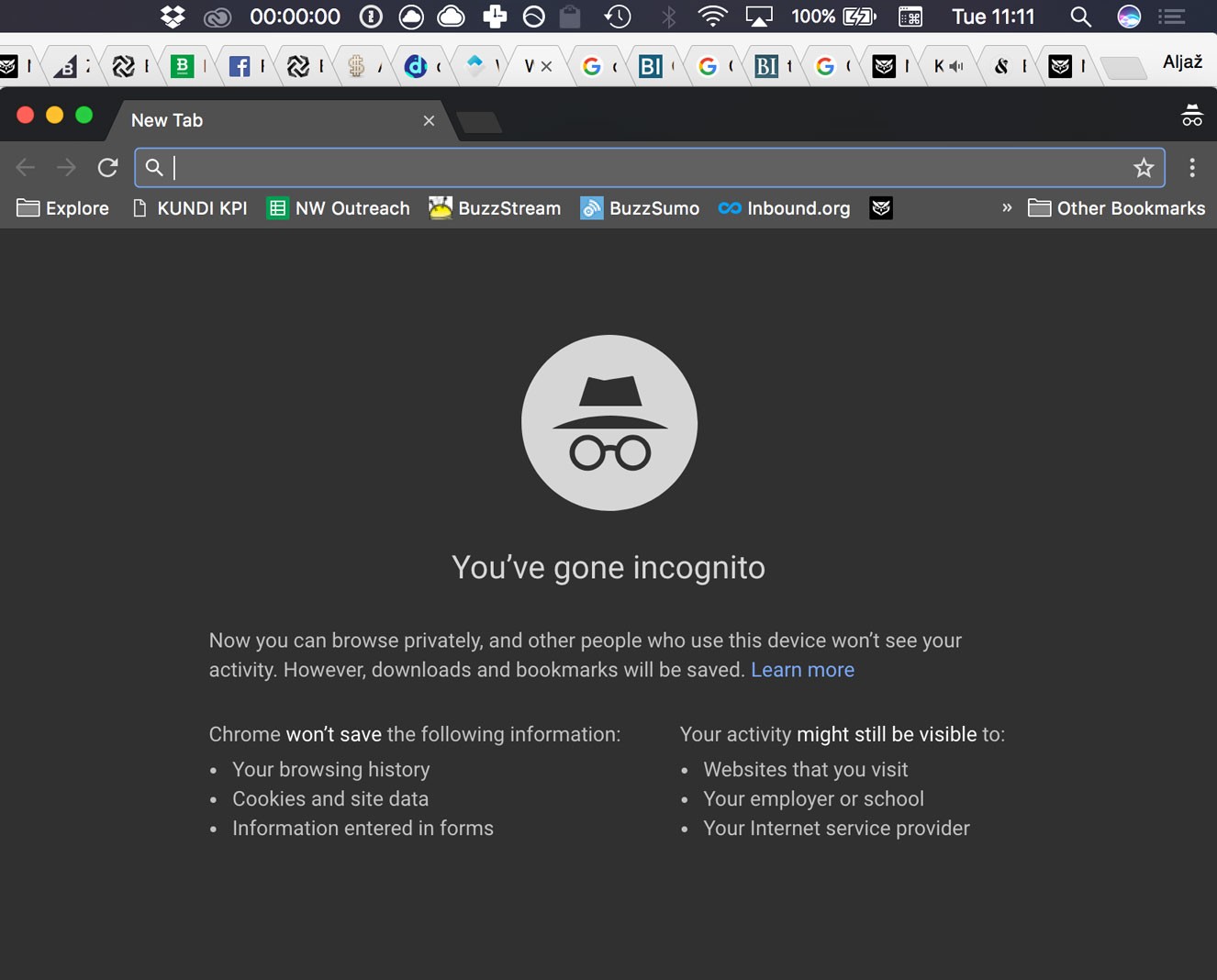
Task: Open the Inbound.org bookmark
Action: click(x=785, y=208)
